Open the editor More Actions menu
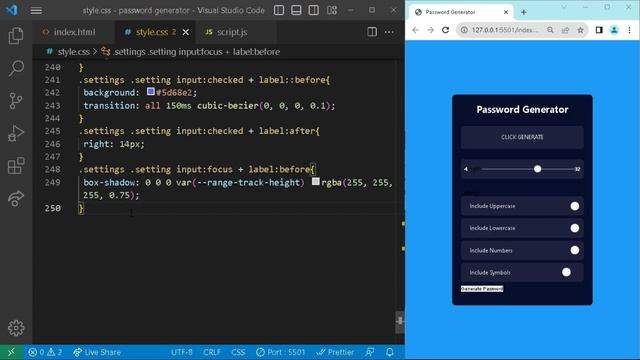 389,32
